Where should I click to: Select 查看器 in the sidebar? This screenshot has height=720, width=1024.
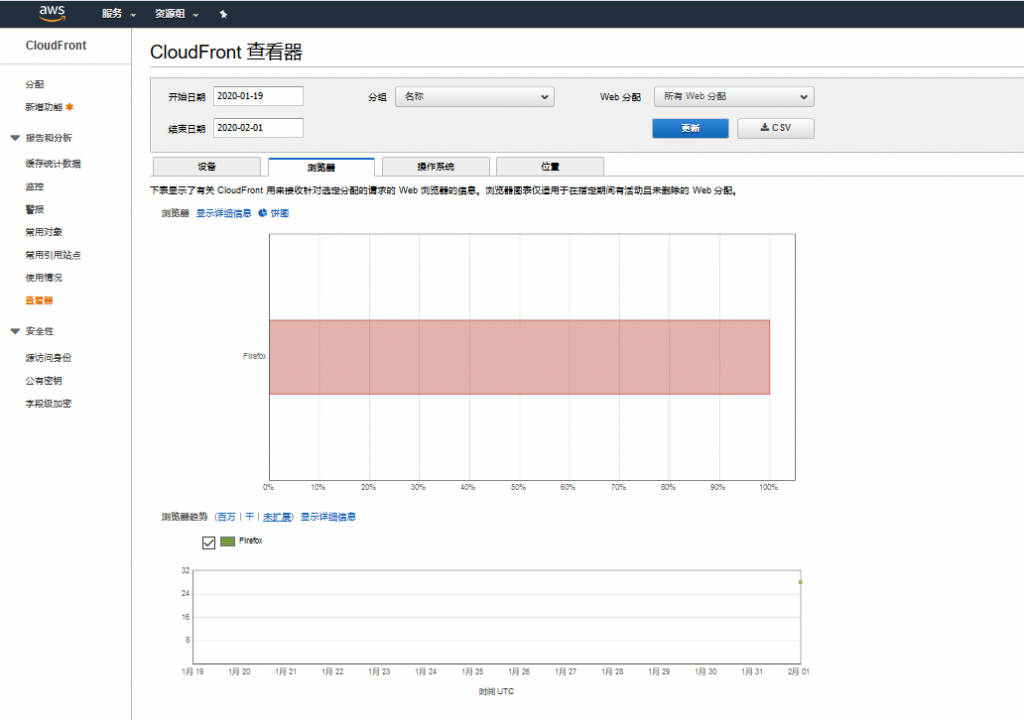(x=39, y=301)
